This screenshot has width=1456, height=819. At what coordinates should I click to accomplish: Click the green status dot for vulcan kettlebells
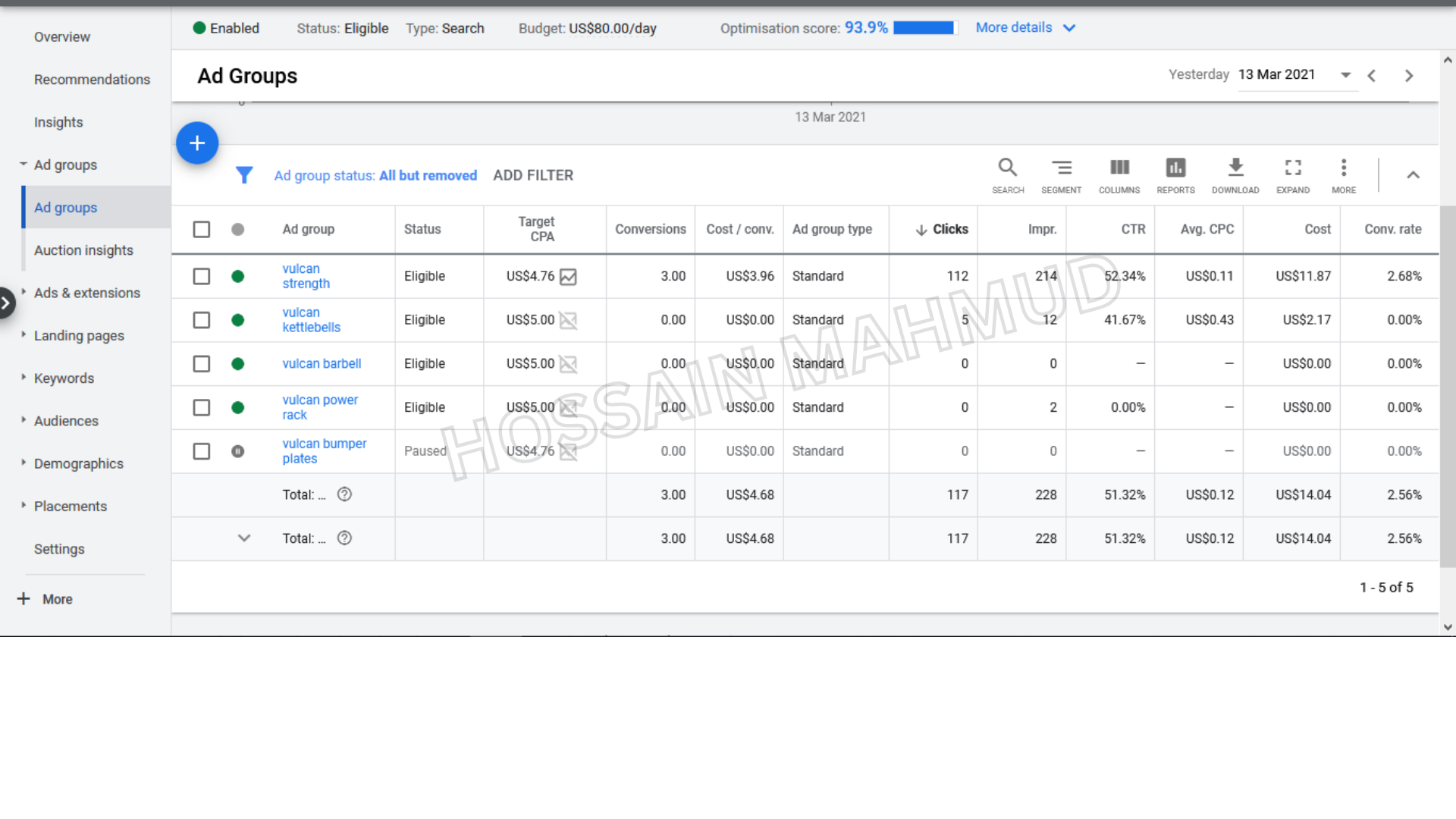(x=238, y=320)
